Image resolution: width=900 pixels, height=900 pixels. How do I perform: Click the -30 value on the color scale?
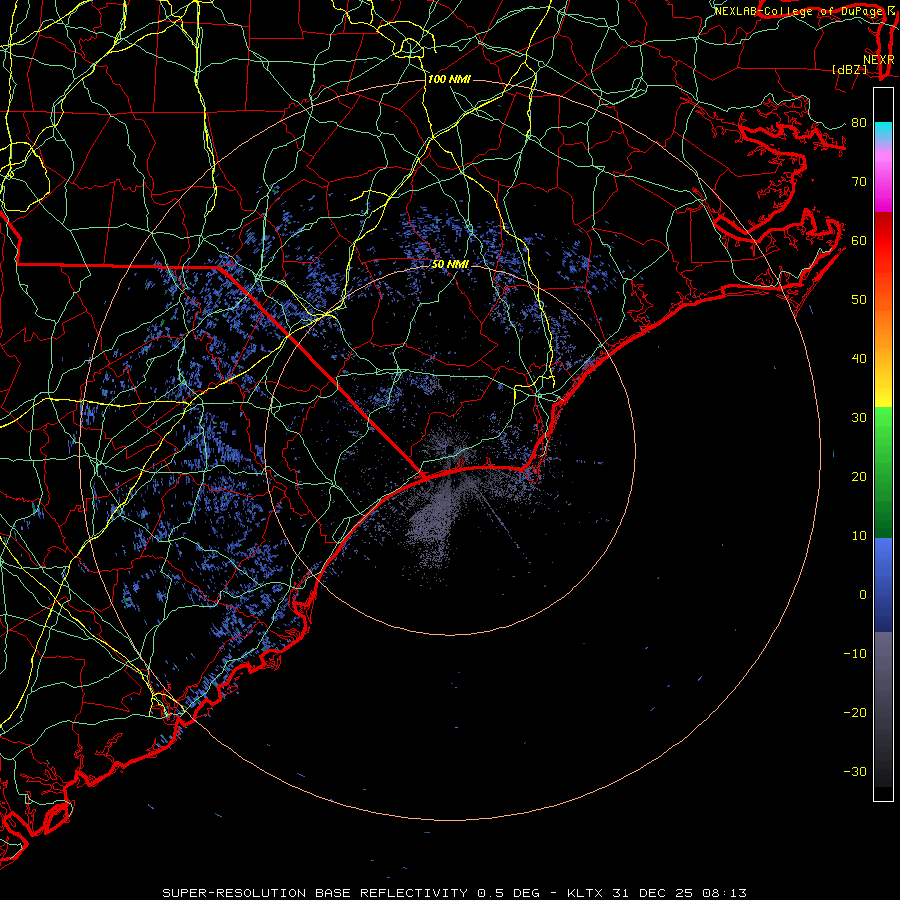coord(855,772)
